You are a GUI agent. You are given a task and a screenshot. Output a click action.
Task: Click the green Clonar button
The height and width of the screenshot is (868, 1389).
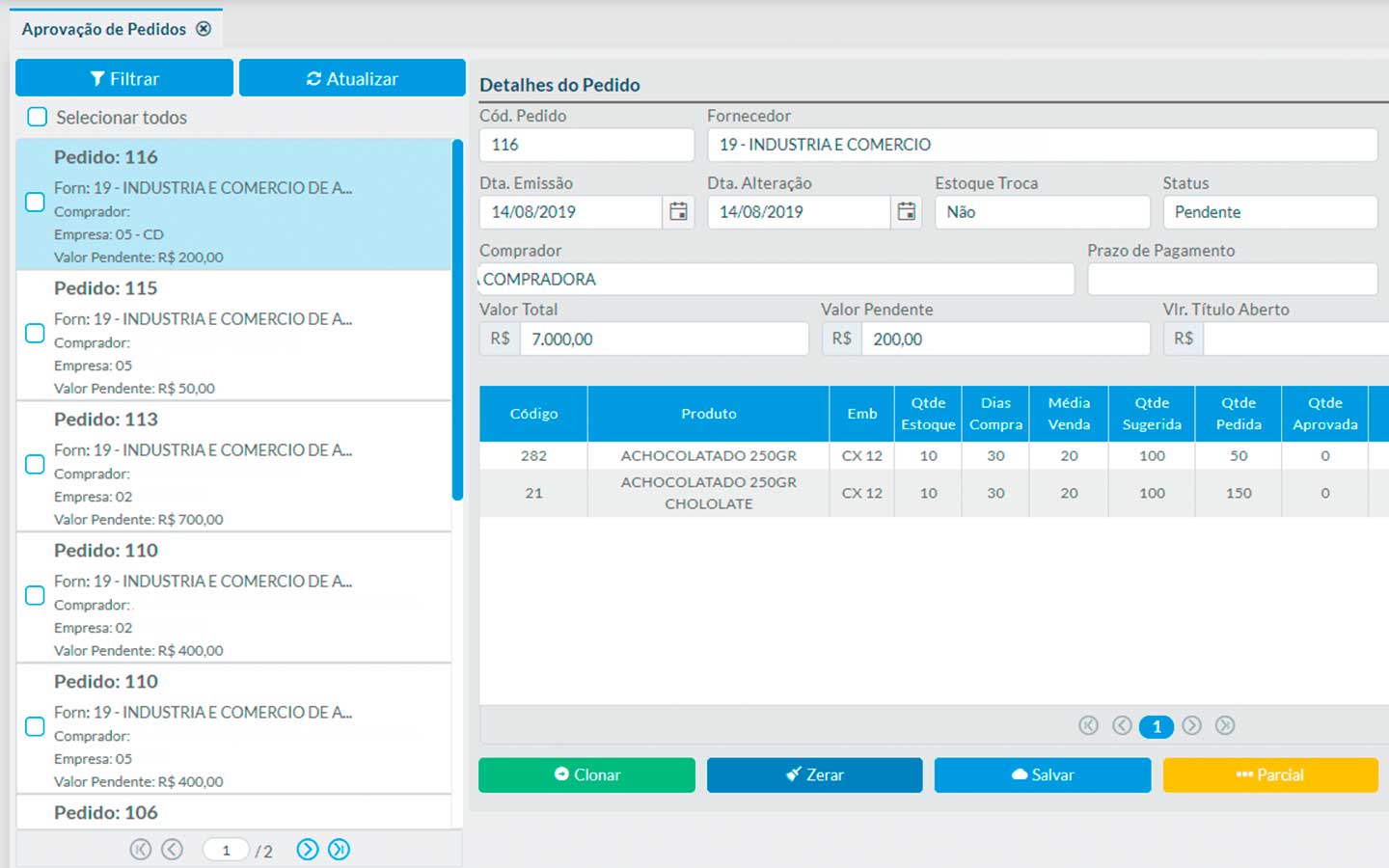coord(586,774)
